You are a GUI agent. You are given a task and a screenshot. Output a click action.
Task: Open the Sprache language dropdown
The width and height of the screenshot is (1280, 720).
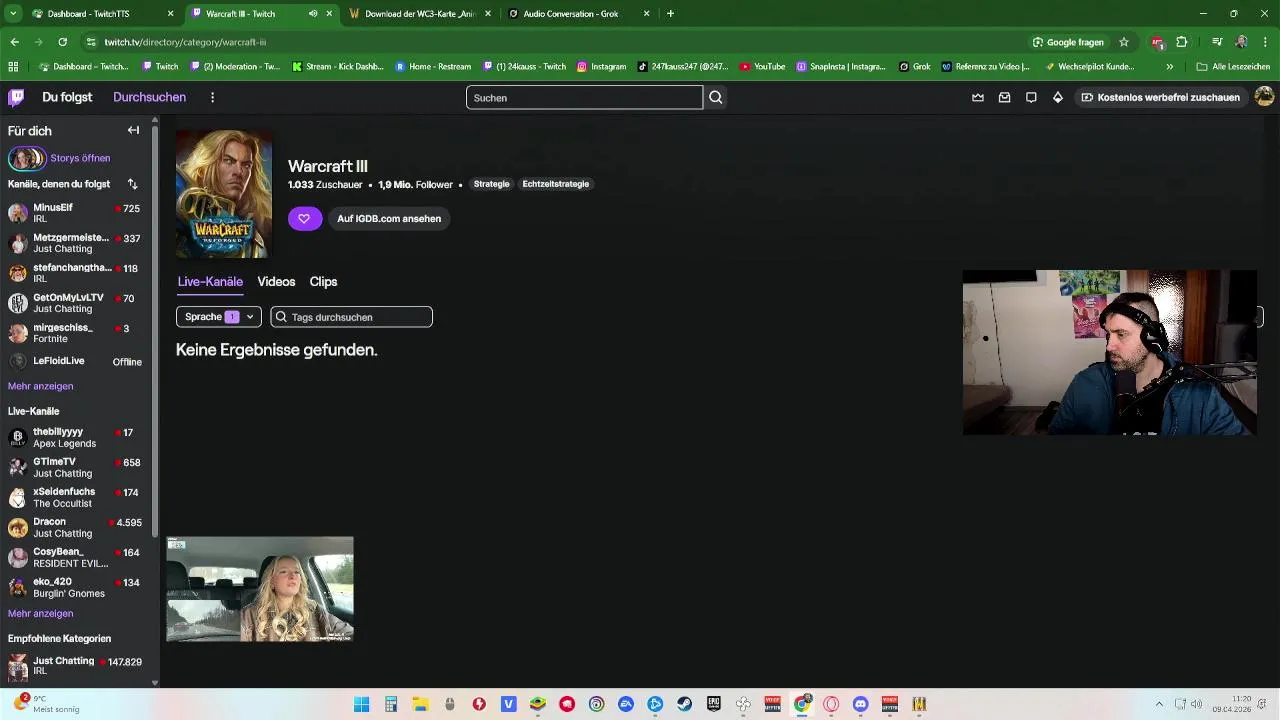pyautogui.click(x=218, y=317)
